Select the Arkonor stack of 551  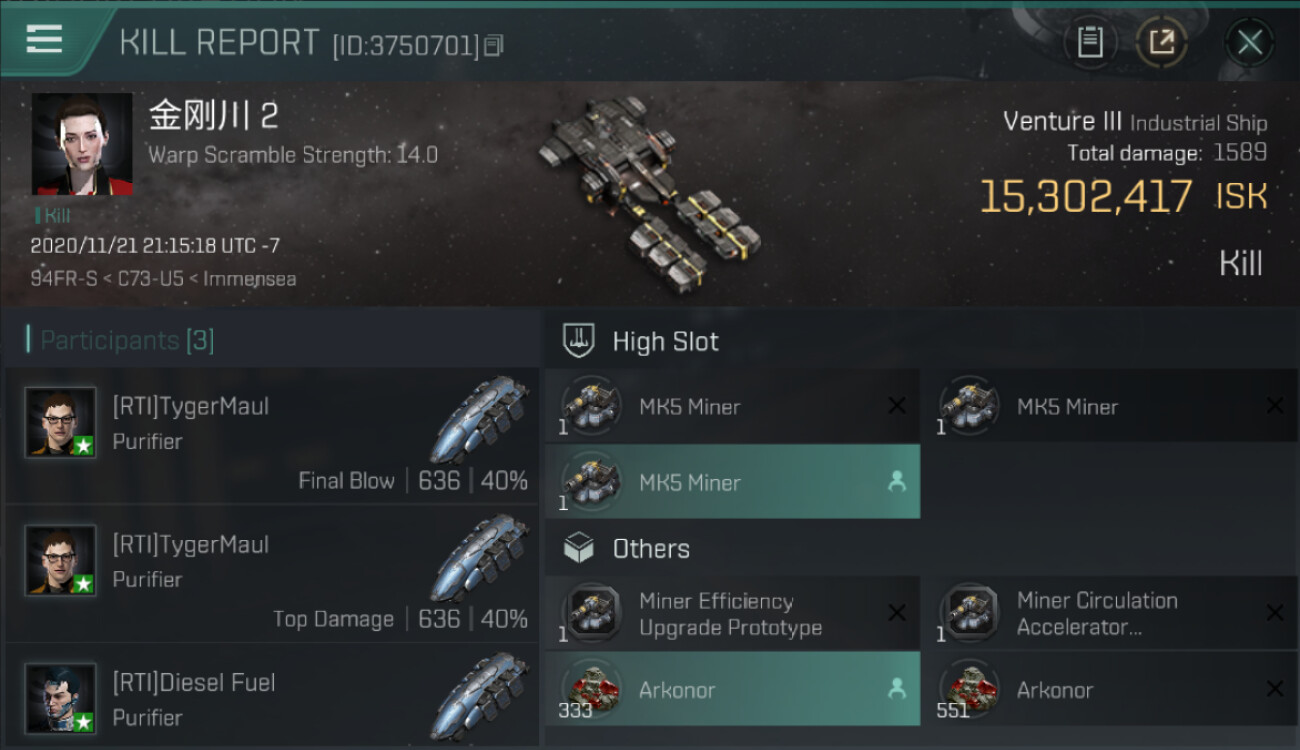point(1110,689)
